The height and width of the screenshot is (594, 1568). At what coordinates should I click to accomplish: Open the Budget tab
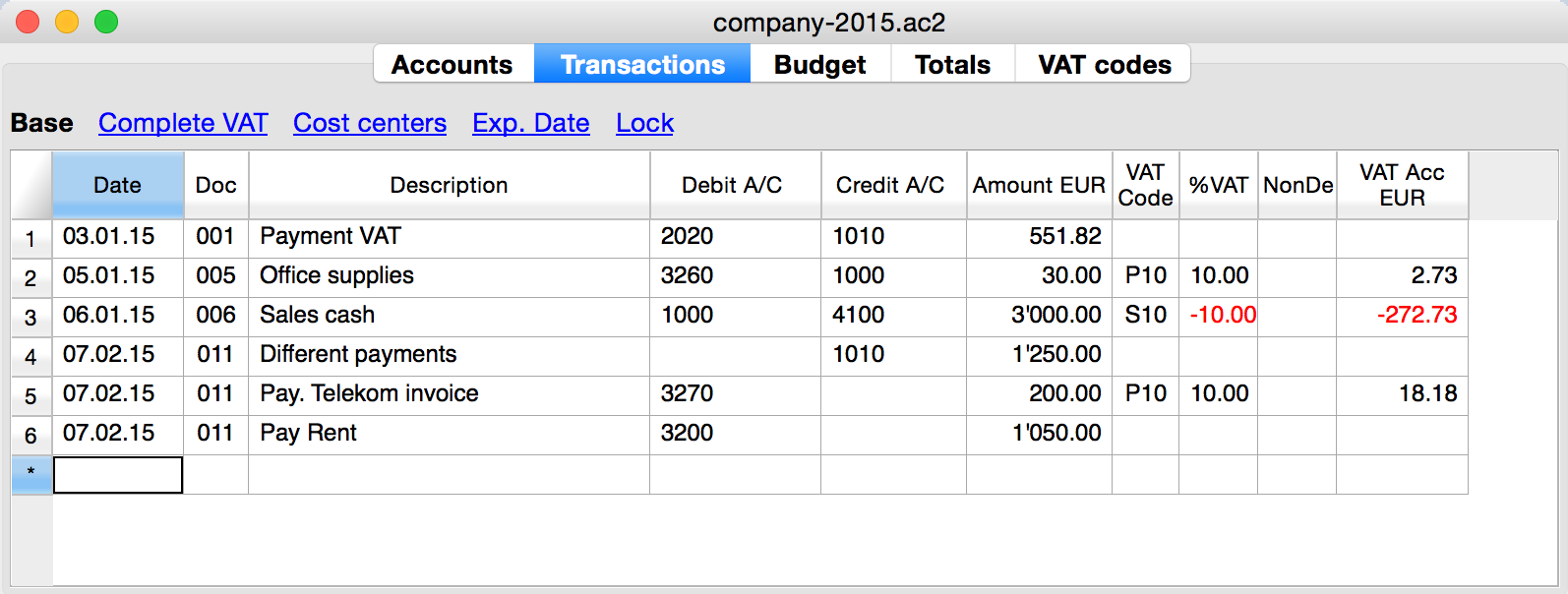point(819,65)
